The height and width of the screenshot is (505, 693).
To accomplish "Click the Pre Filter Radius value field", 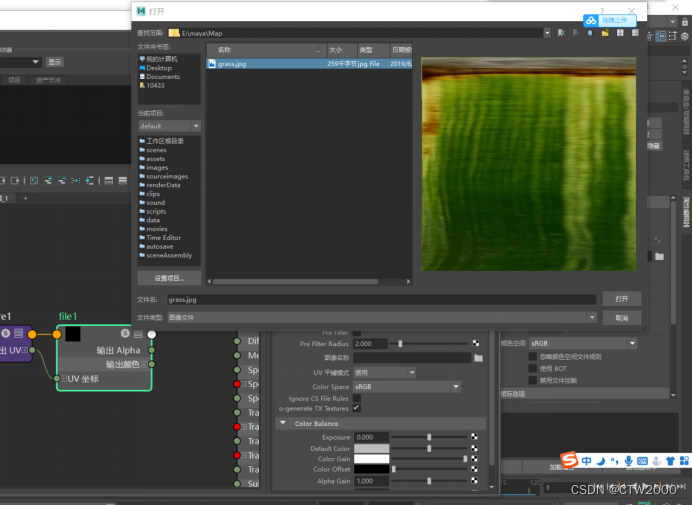I will coord(370,343).
